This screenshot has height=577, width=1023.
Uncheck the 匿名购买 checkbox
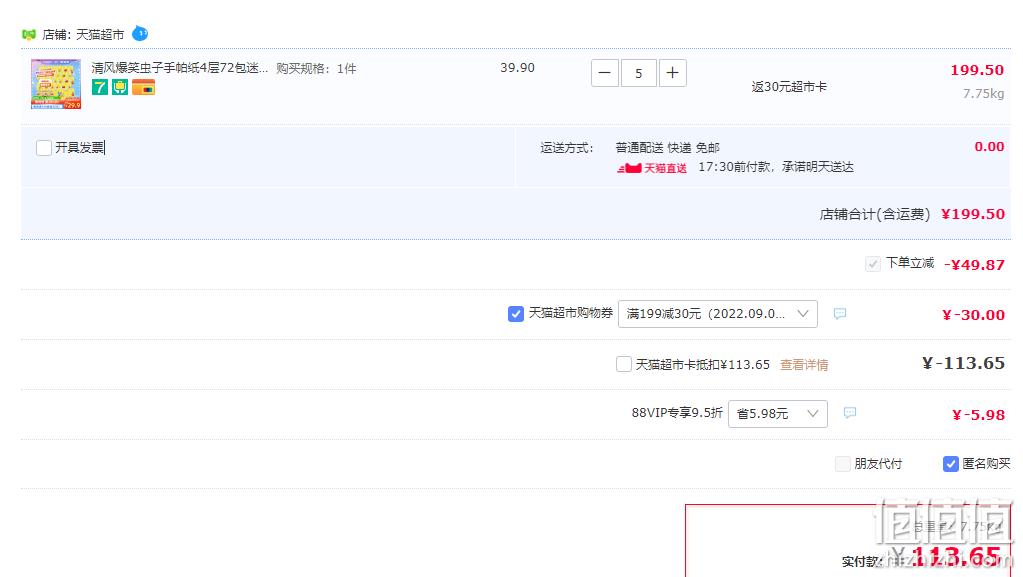click(x=951, y=464)
